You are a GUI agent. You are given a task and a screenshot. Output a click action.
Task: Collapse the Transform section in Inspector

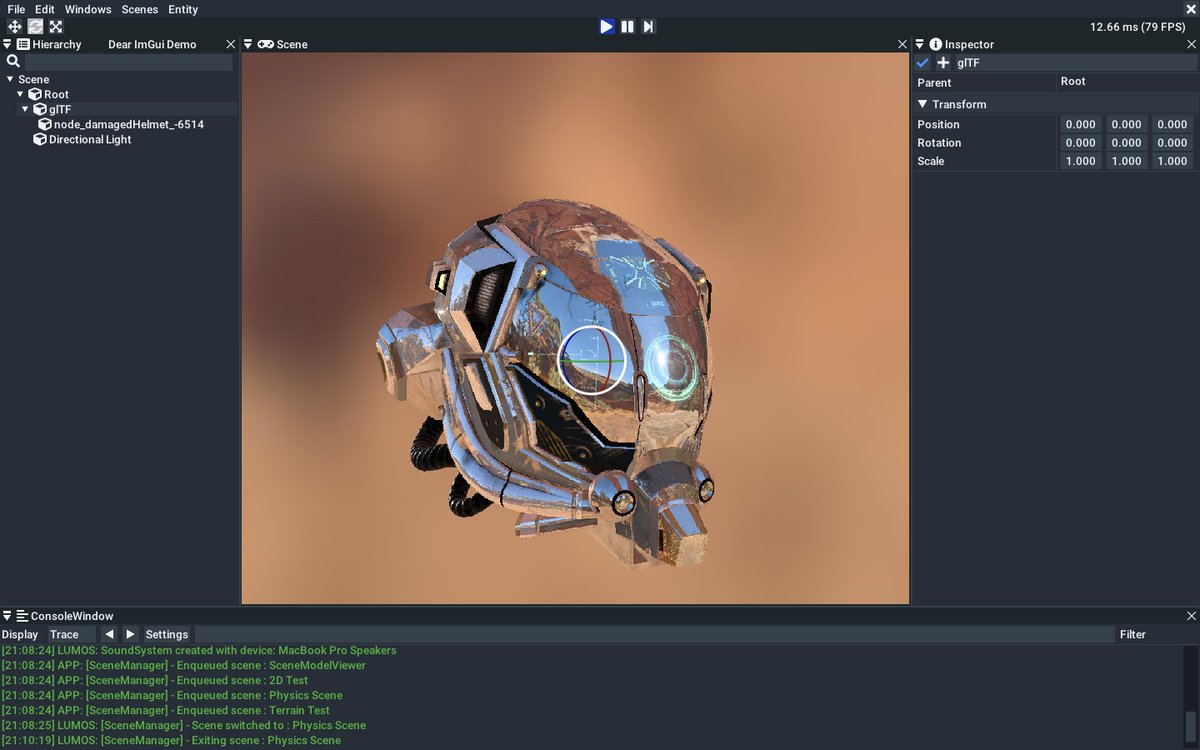[x=922, y=104]
